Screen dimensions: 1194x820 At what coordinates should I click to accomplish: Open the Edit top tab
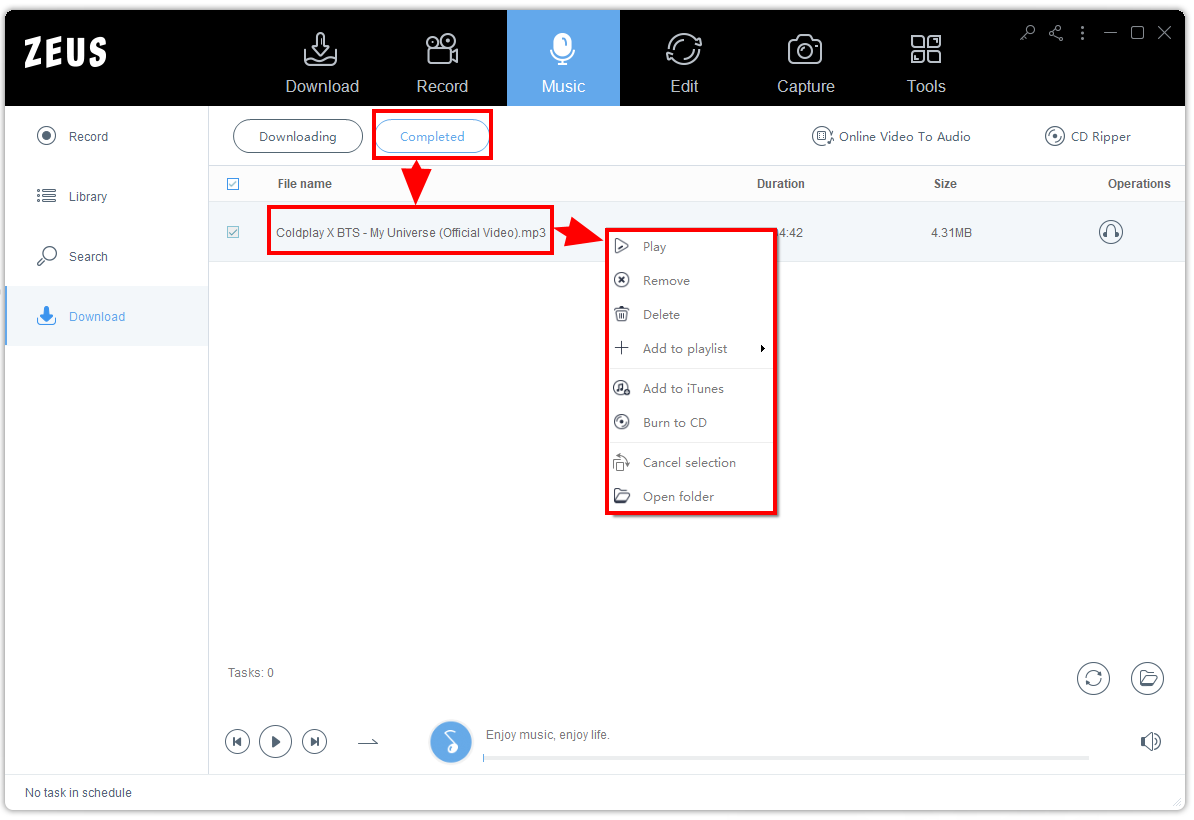(x=684, y=63)
